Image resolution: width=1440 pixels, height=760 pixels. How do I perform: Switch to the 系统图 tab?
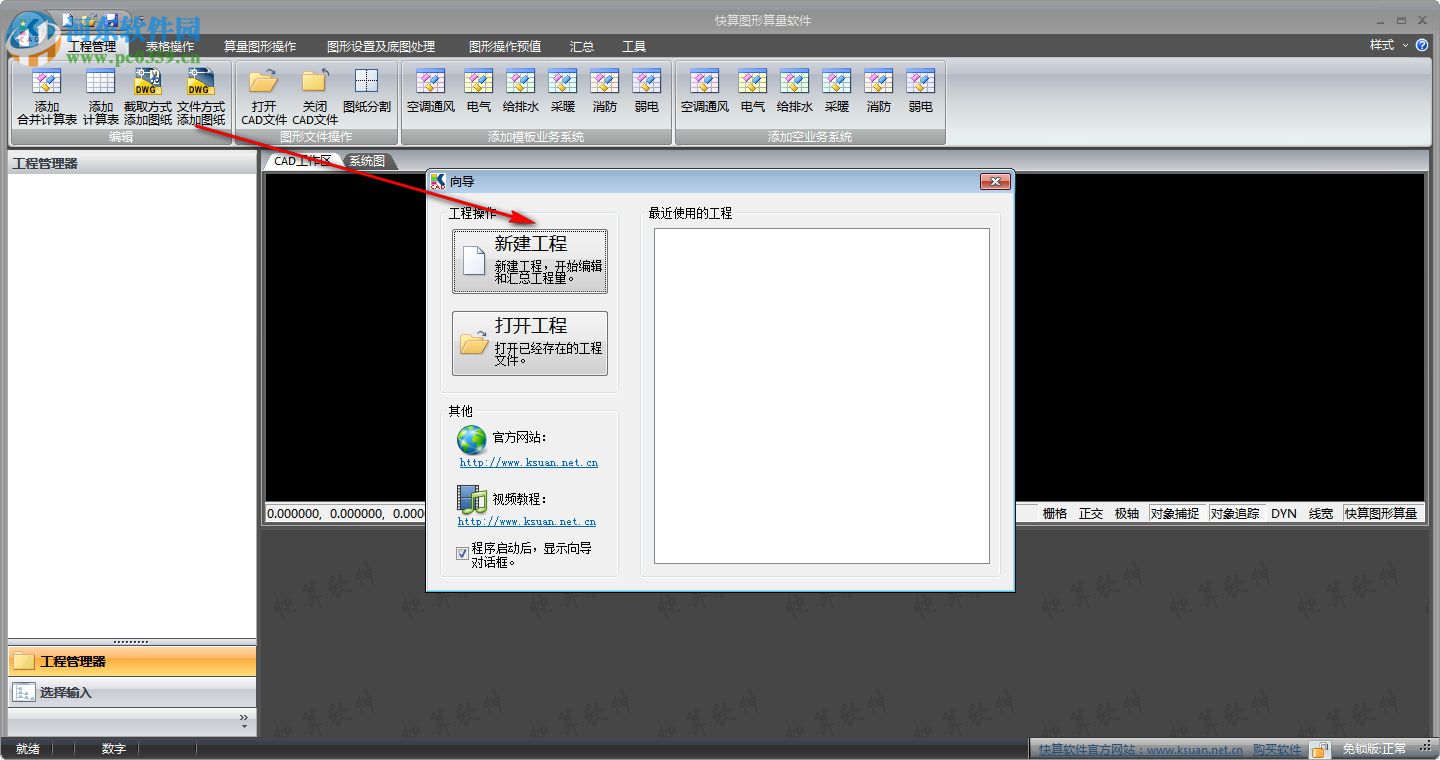(x=367, y=160)
